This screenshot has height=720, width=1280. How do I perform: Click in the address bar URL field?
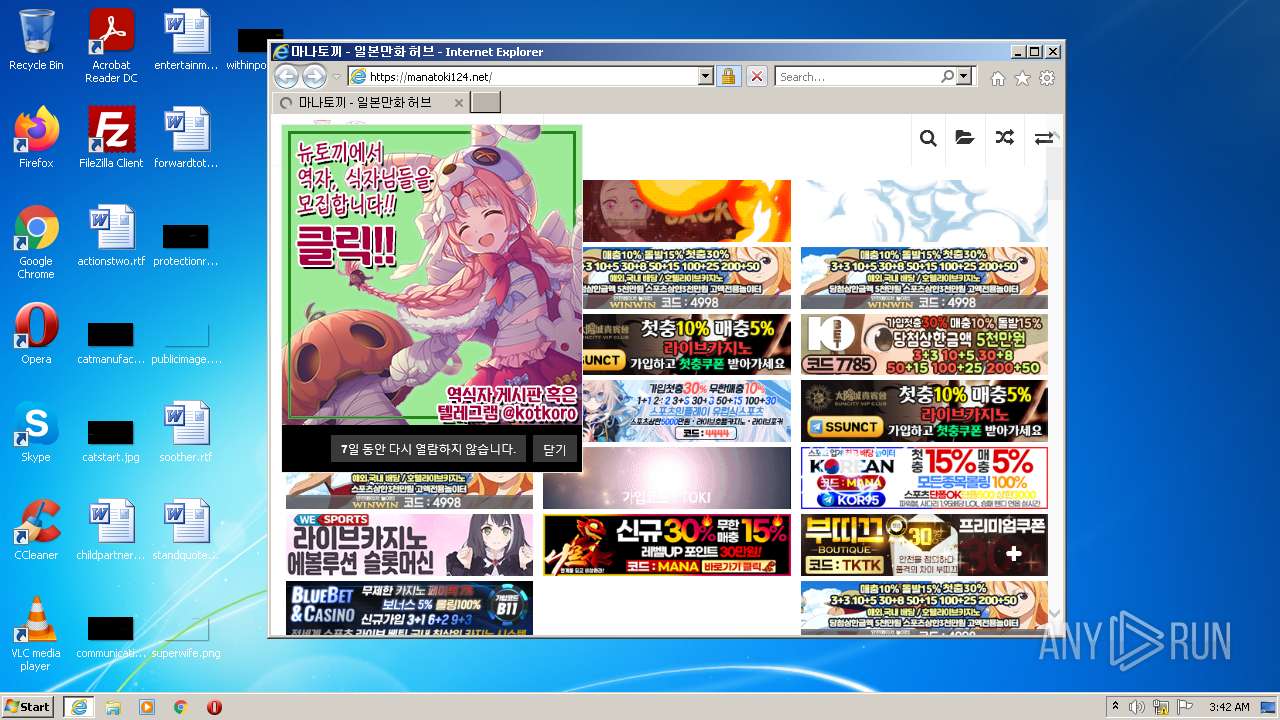tap(530, 76)
